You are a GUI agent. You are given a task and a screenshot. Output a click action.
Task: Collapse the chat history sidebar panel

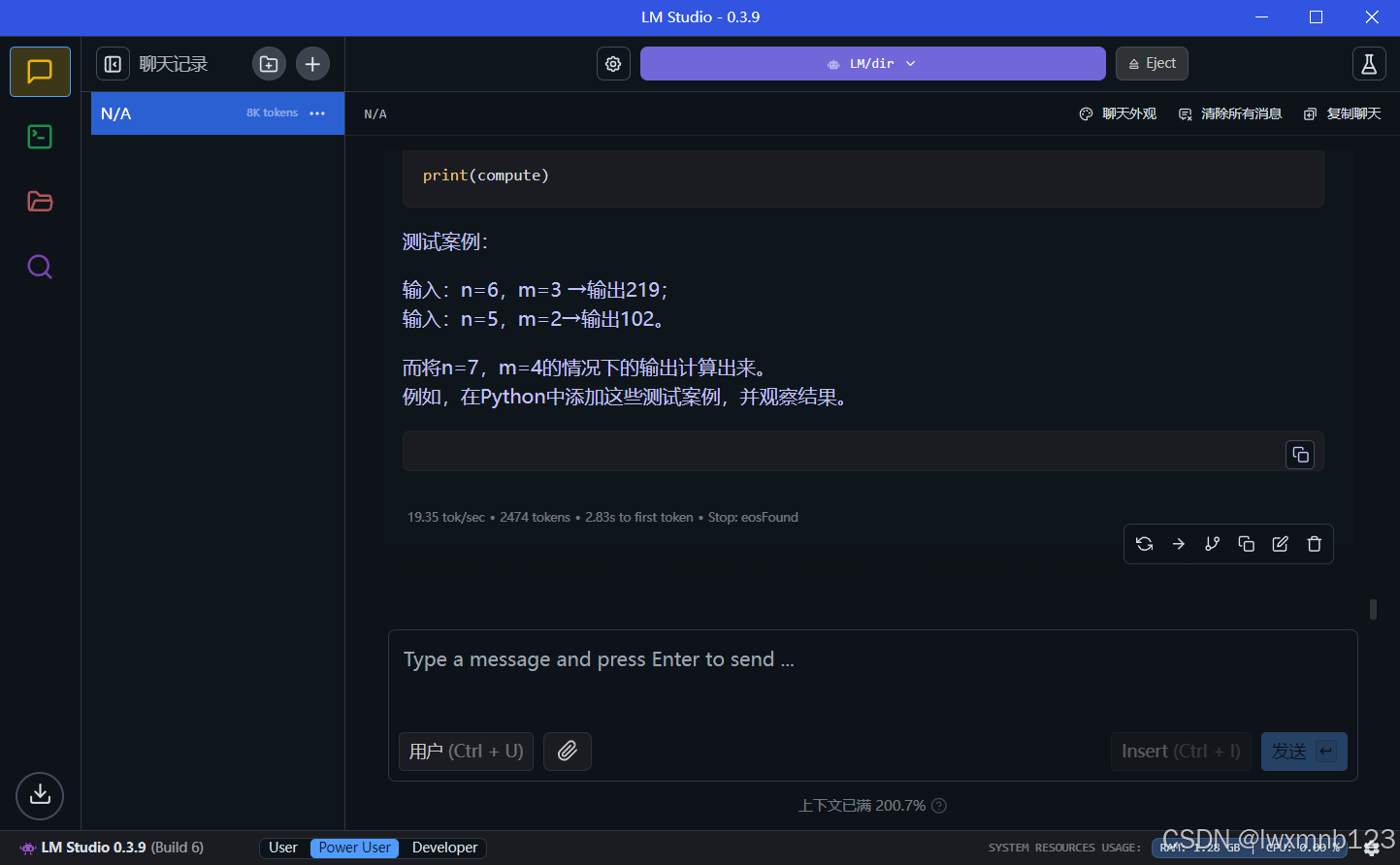point(113,64)
